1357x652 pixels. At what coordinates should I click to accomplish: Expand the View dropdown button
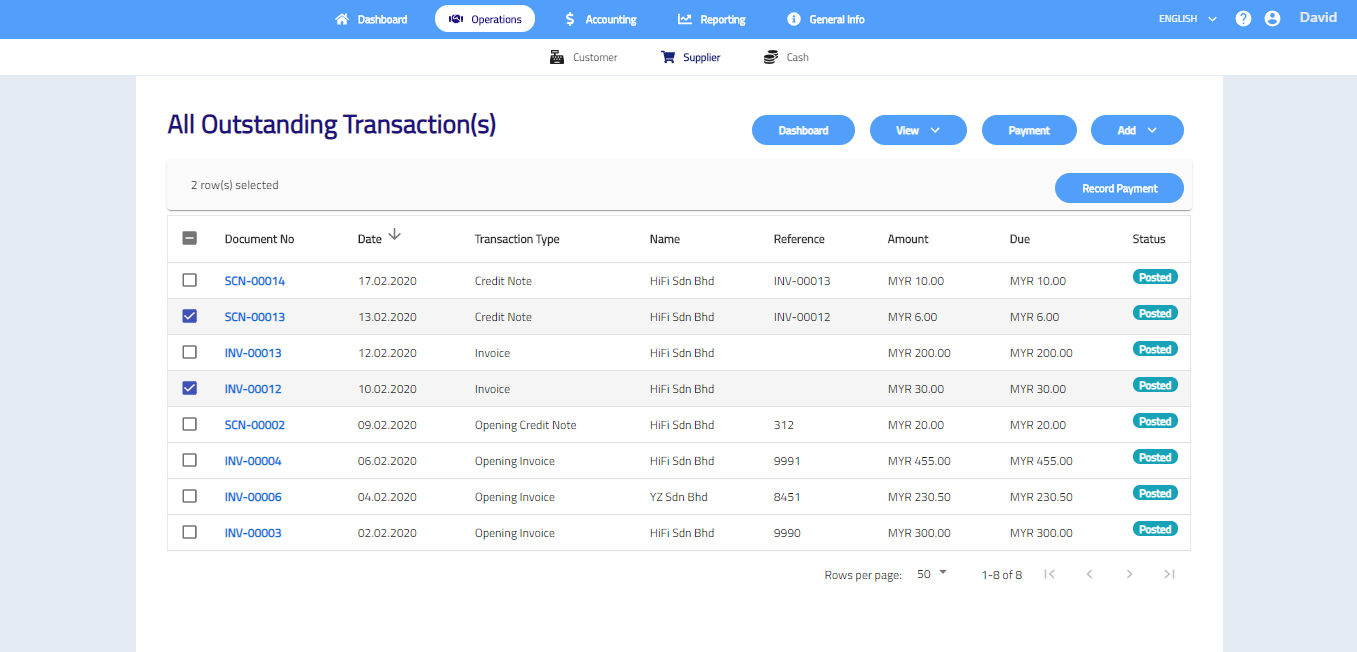[x=918, y=130]
